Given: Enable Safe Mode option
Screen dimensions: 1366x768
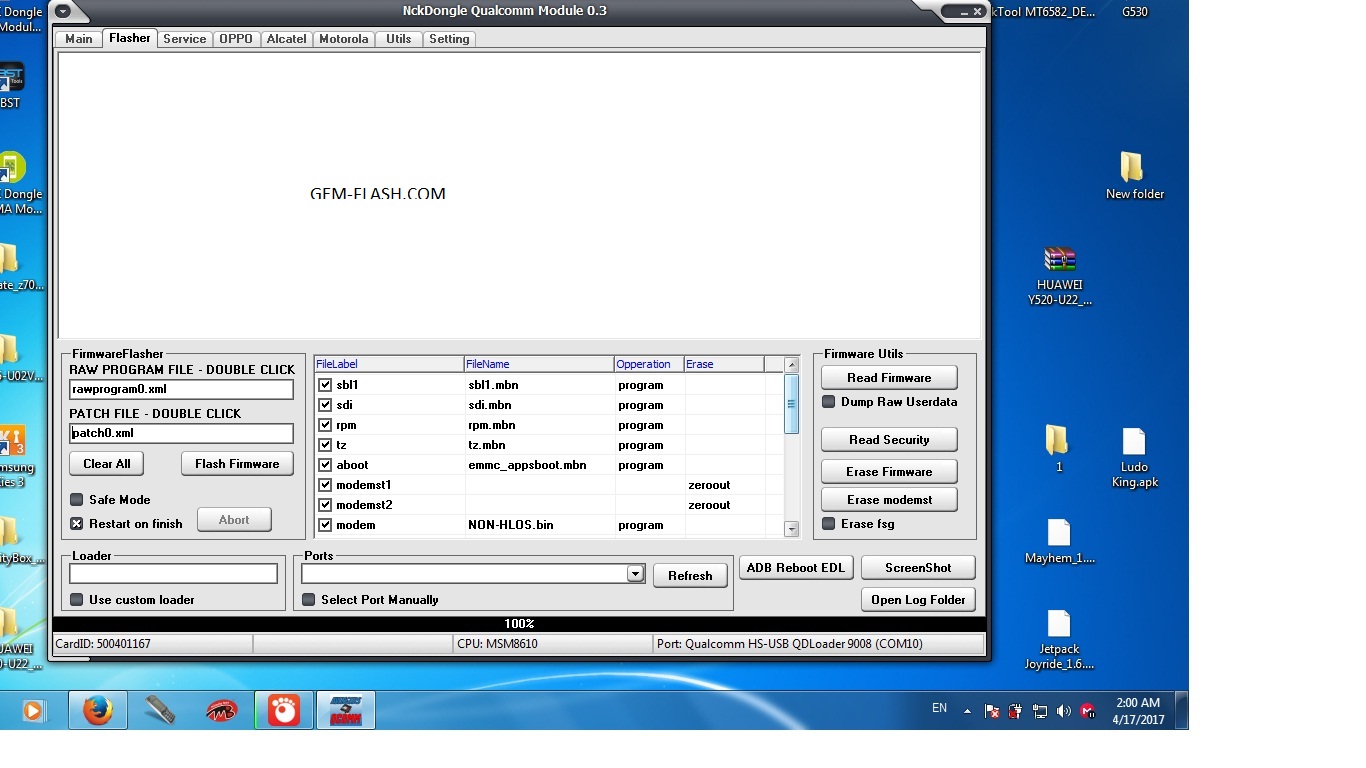Looking at the screenshot, I should click(x=76, y=500).
